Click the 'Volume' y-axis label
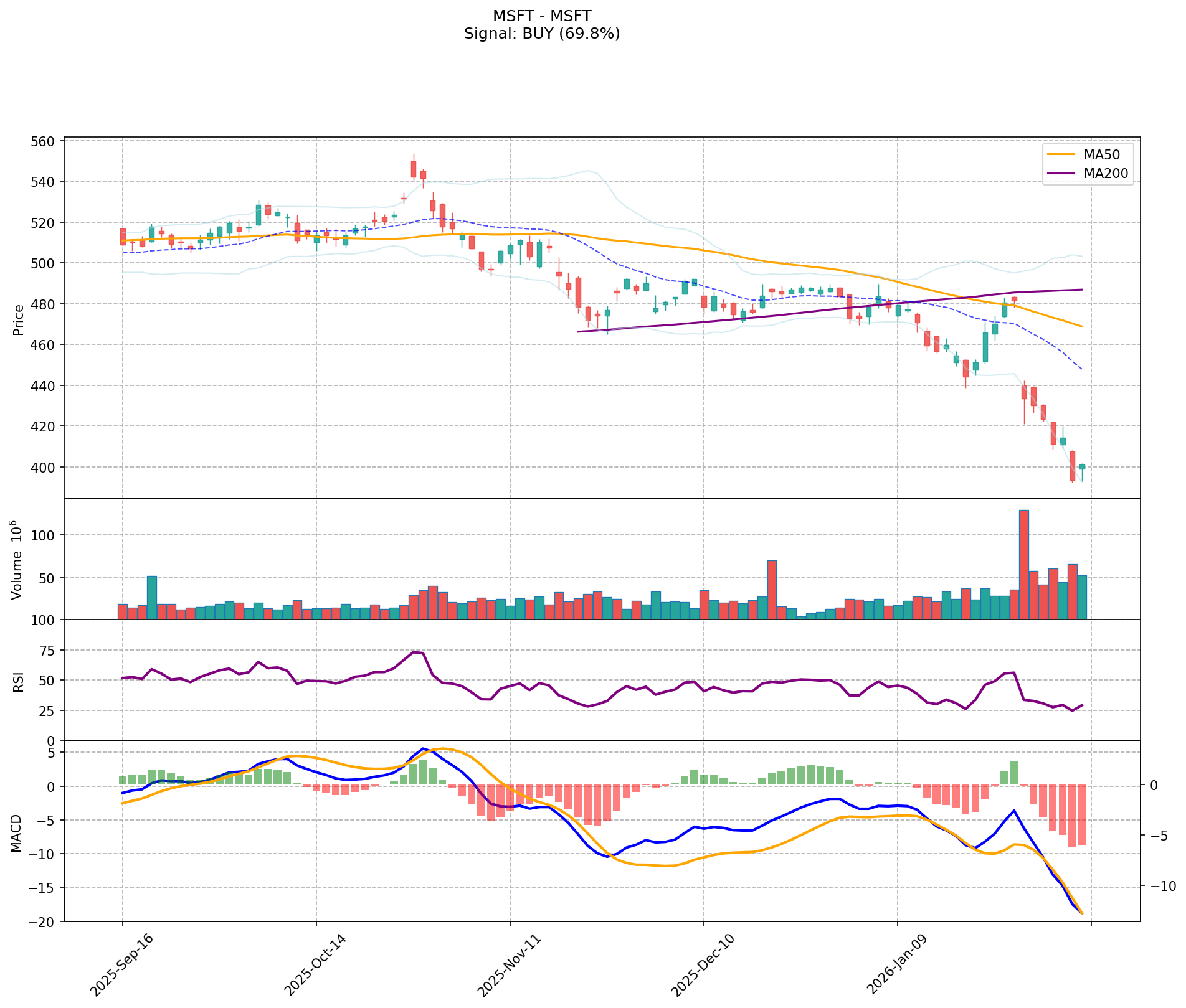This screenshot has width=1186, height=1008. (18, 559)
